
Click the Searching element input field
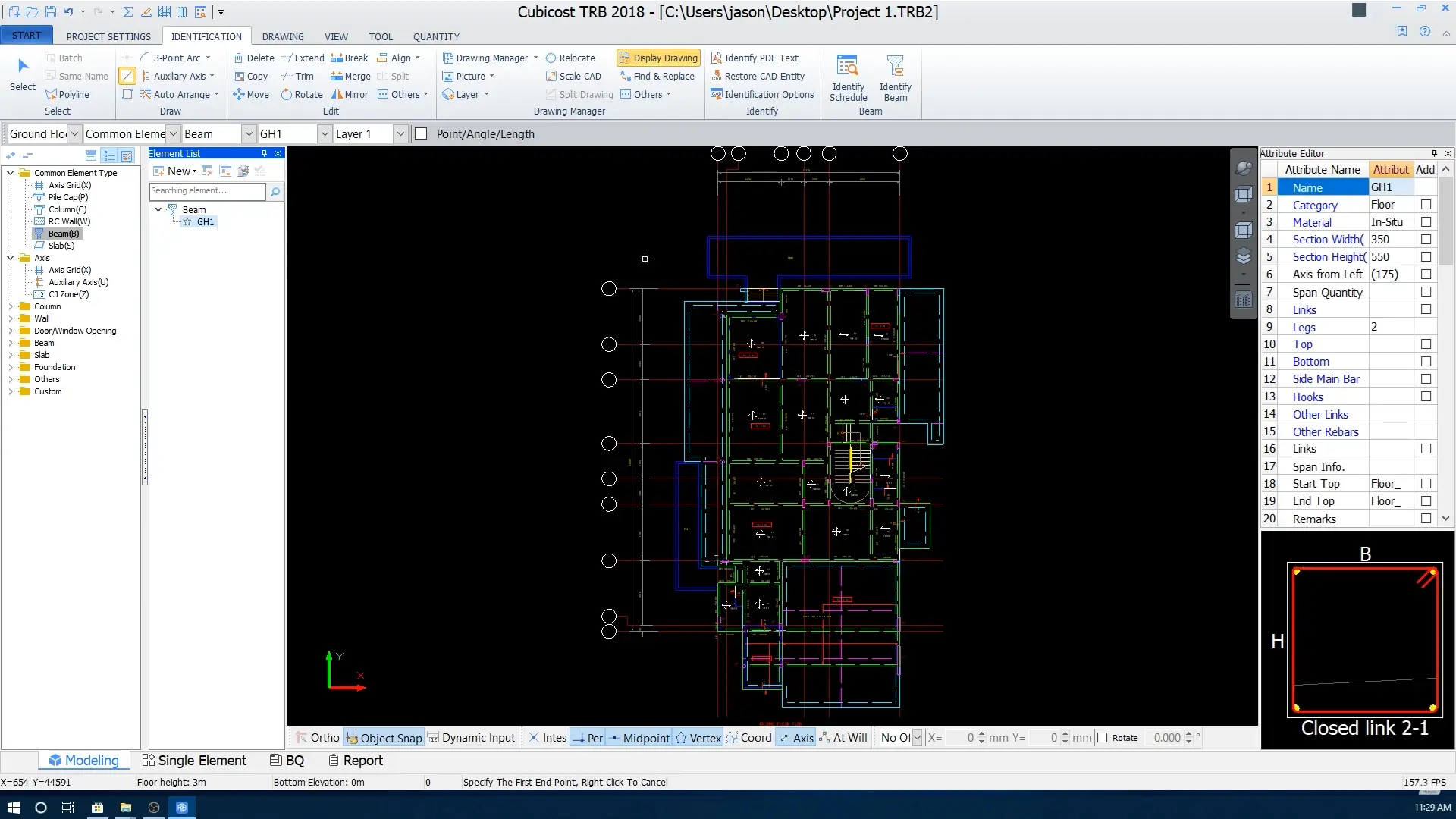(207, 190)
